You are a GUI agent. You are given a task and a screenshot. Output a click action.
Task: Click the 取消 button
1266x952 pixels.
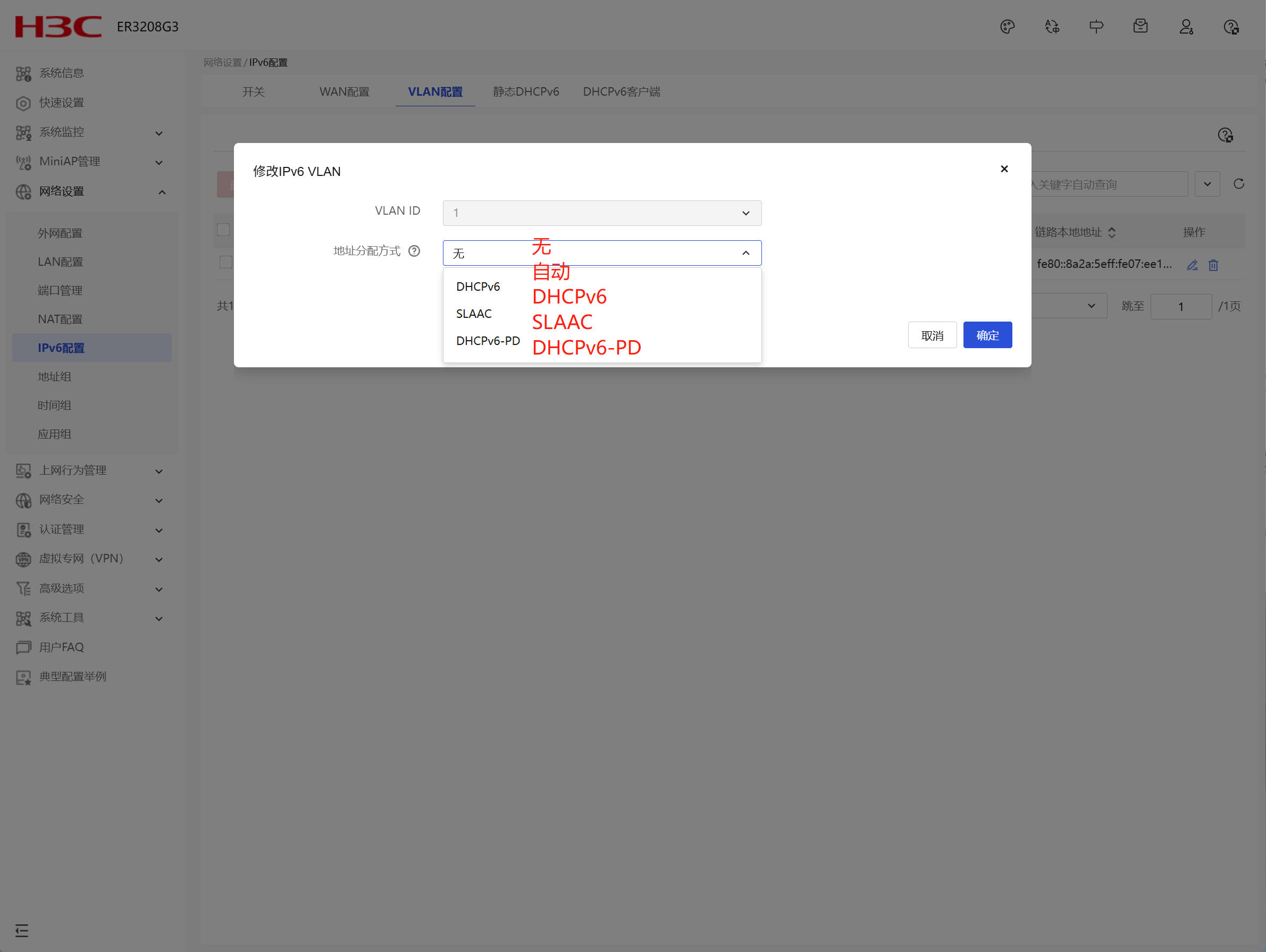(932, 335)
